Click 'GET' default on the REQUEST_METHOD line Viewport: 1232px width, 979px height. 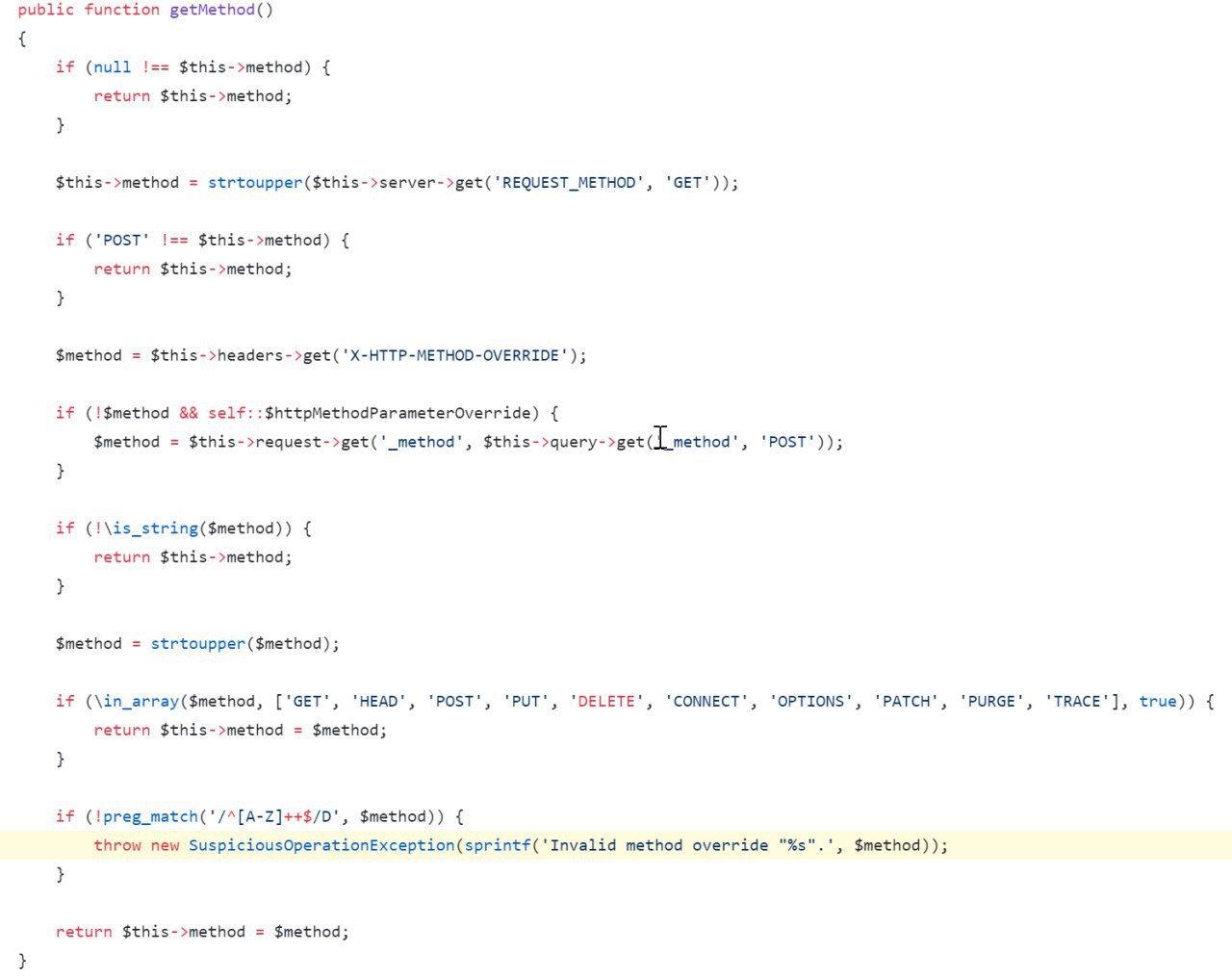(688, 183)
